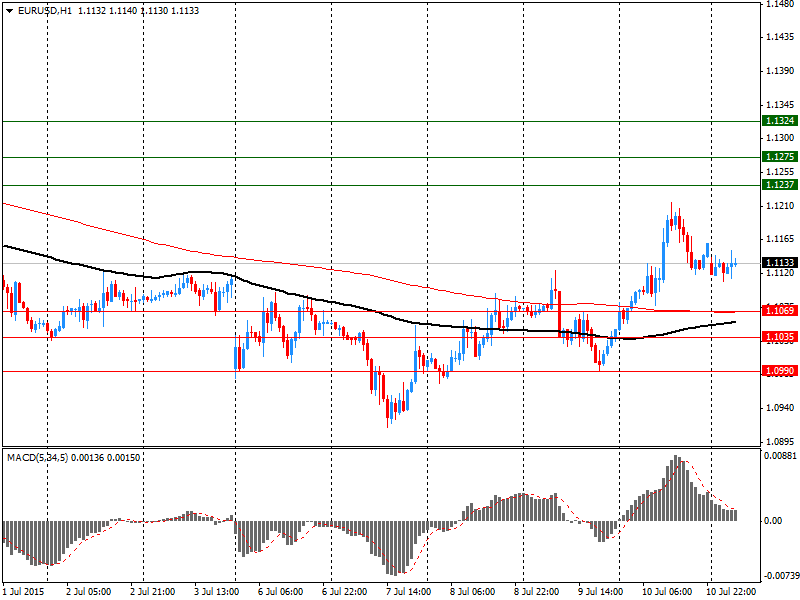
Task: Click the 1.1480 value on price axis
Action: click(x=780, y=4)
